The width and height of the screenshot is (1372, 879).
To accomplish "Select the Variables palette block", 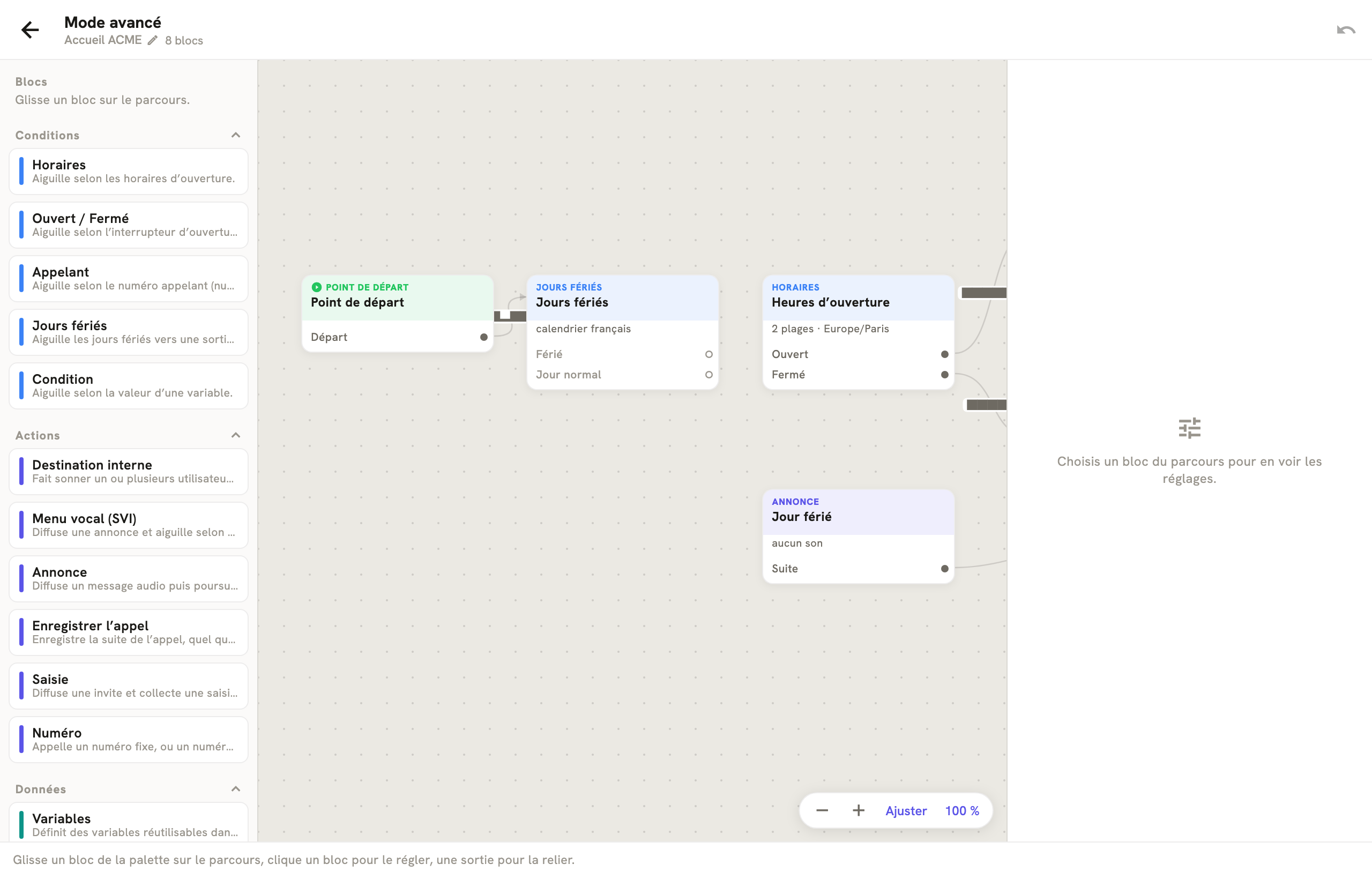I will tap(129, 823).
